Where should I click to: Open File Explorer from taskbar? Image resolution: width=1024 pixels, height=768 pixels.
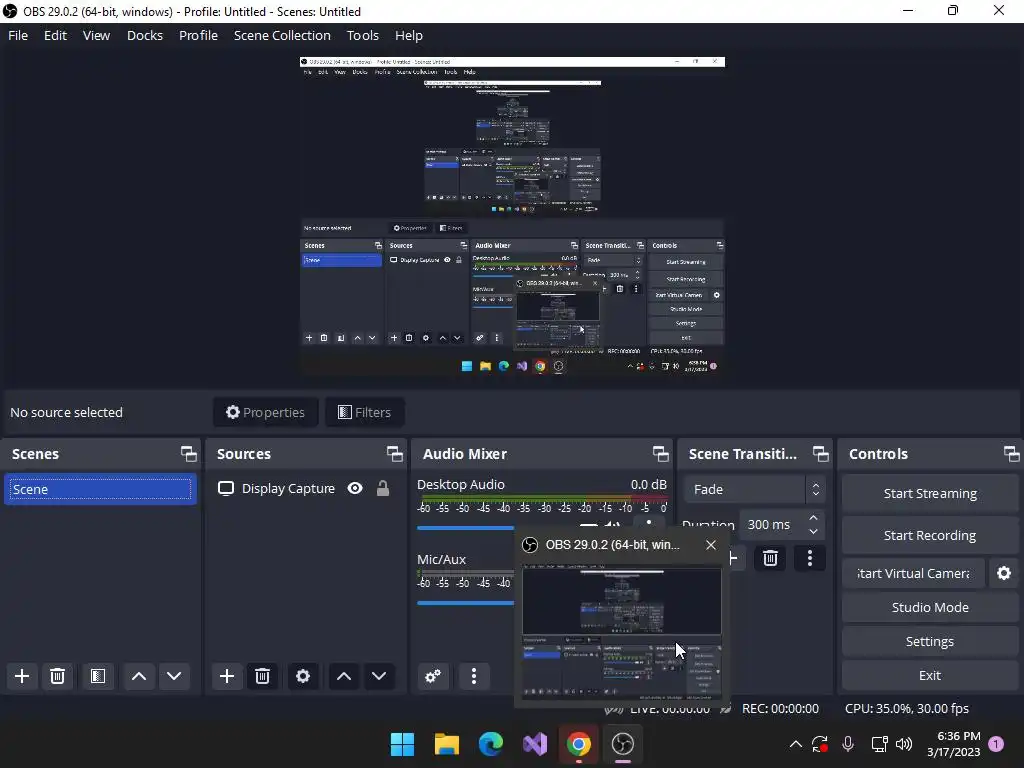tap(447, 744)
